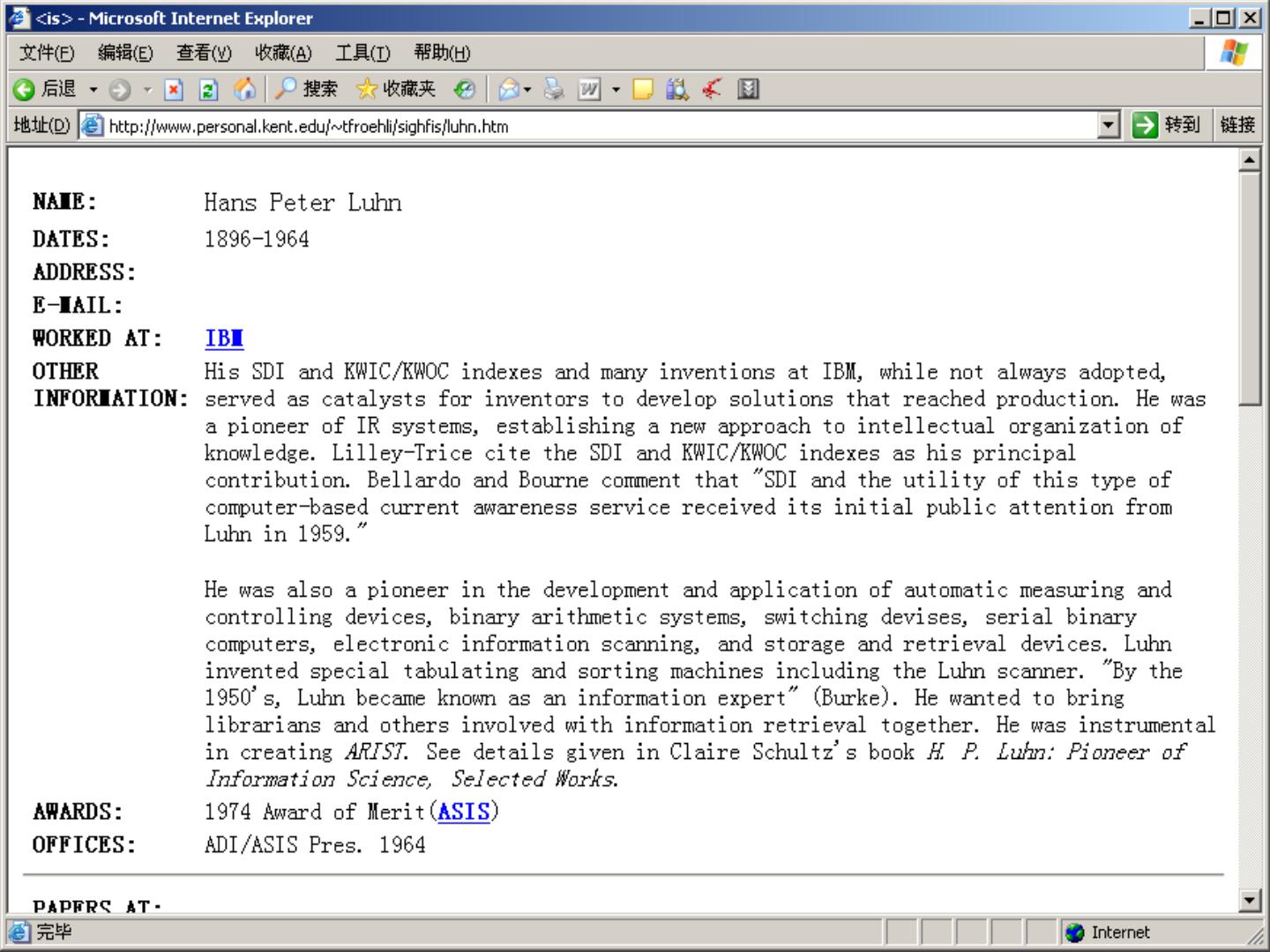The height and width of the screenshot is (952, 1270).
Task: Click the yellow Discuss note icon
Action: 643,89
